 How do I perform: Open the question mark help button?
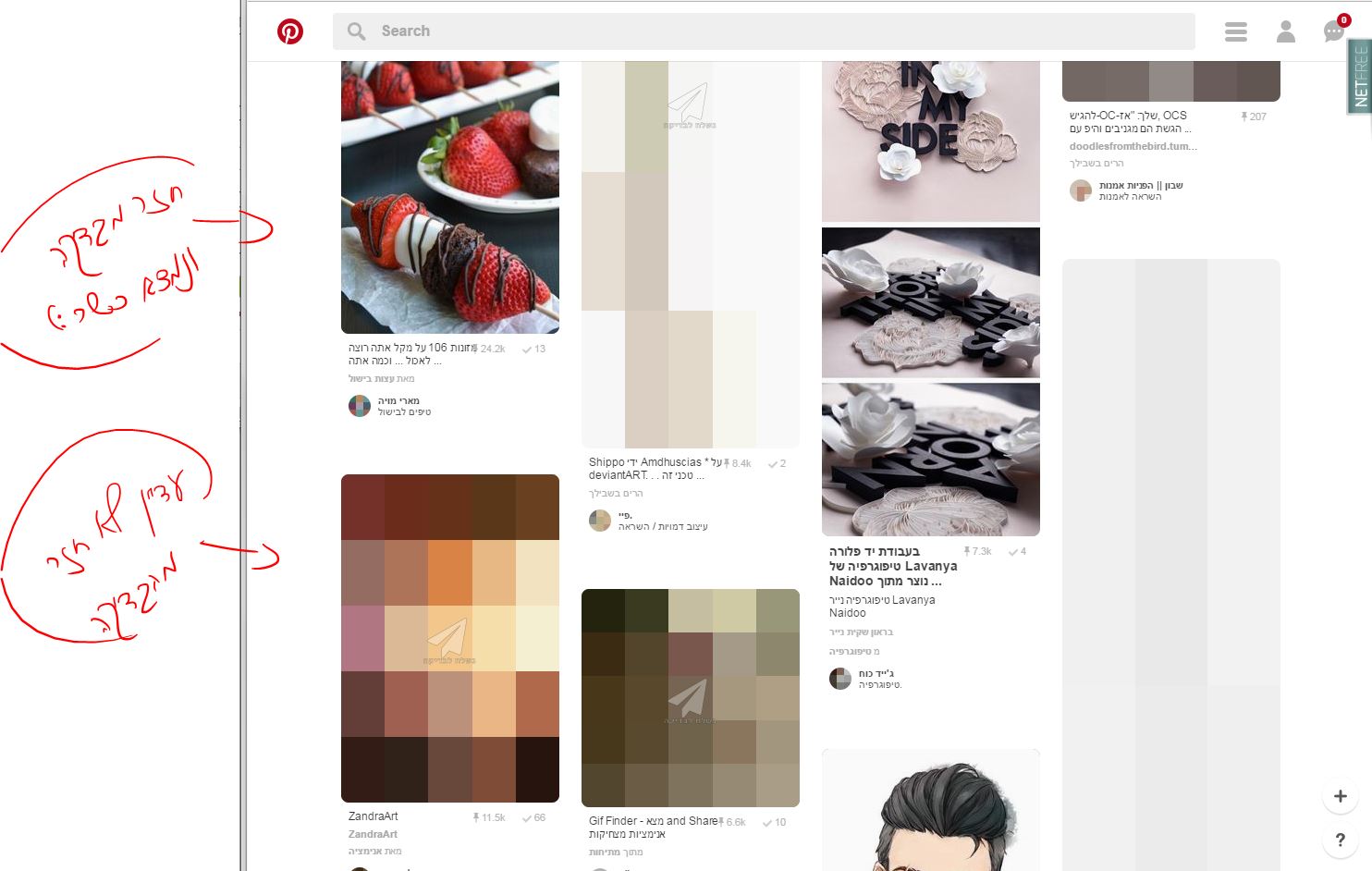pyautogui.click(x=1341, y=840)
